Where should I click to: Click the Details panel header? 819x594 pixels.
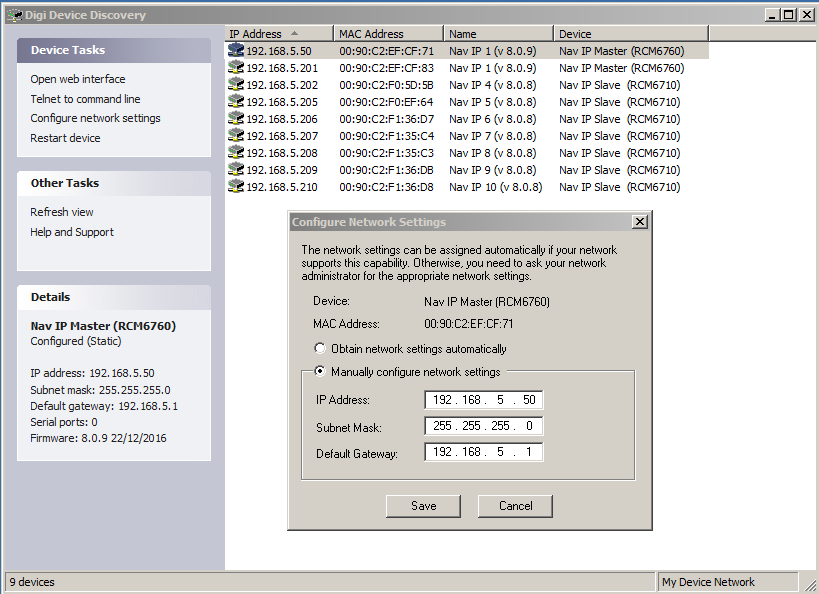(114, 297)
